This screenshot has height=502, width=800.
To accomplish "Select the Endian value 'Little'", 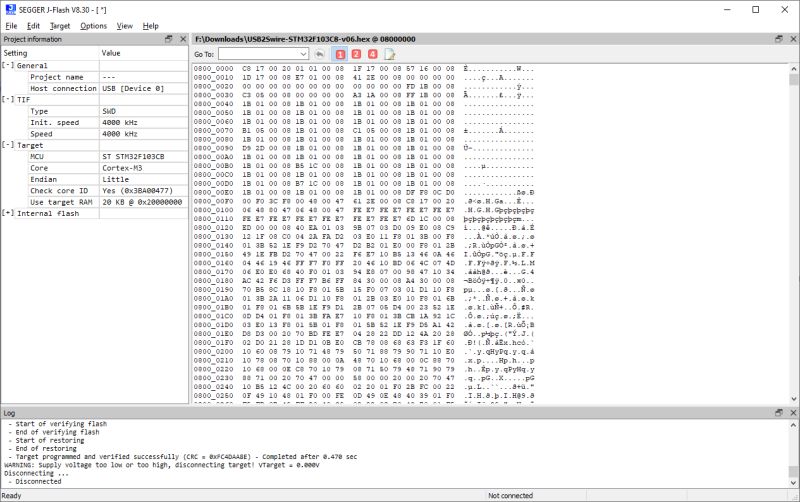I will 115,179.
